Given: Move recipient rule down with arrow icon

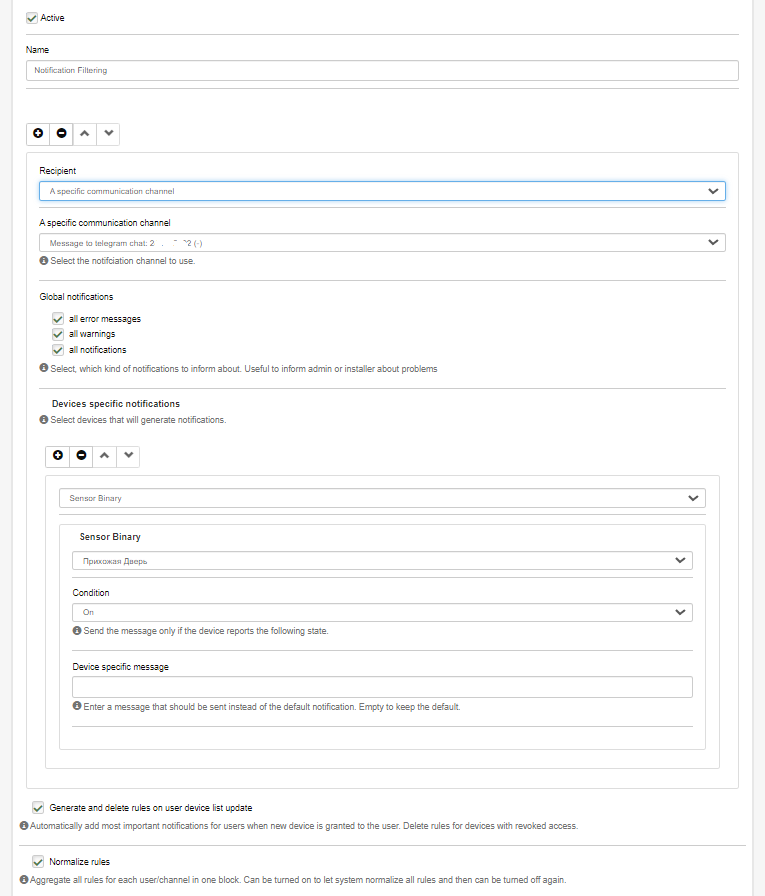Looking at the screenshot, I should pyautogui.click(x=109, y=133).
